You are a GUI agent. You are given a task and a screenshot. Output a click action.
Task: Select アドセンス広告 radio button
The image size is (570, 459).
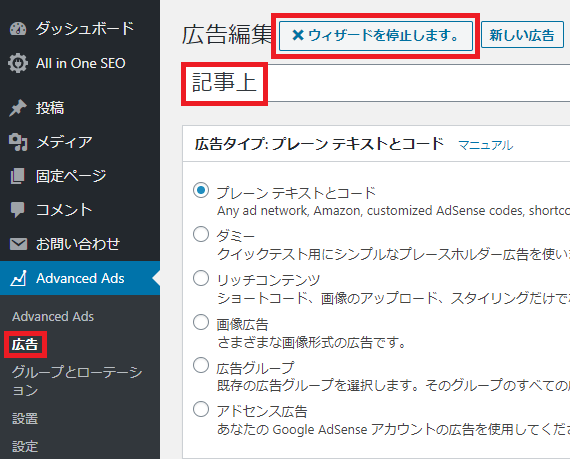[201, 409]
